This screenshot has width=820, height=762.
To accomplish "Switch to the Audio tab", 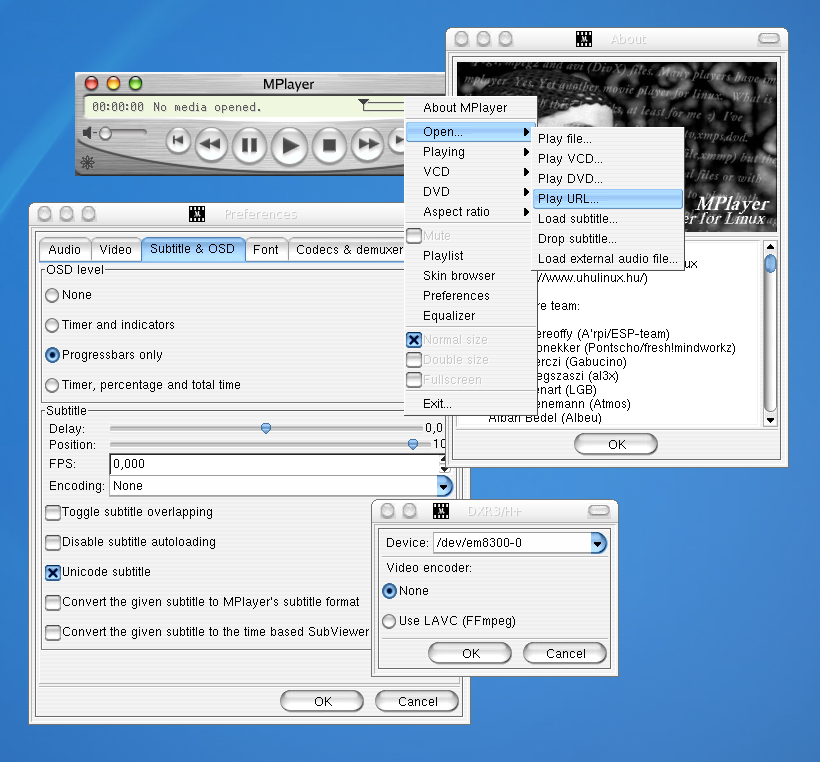I will coord(65,250).
